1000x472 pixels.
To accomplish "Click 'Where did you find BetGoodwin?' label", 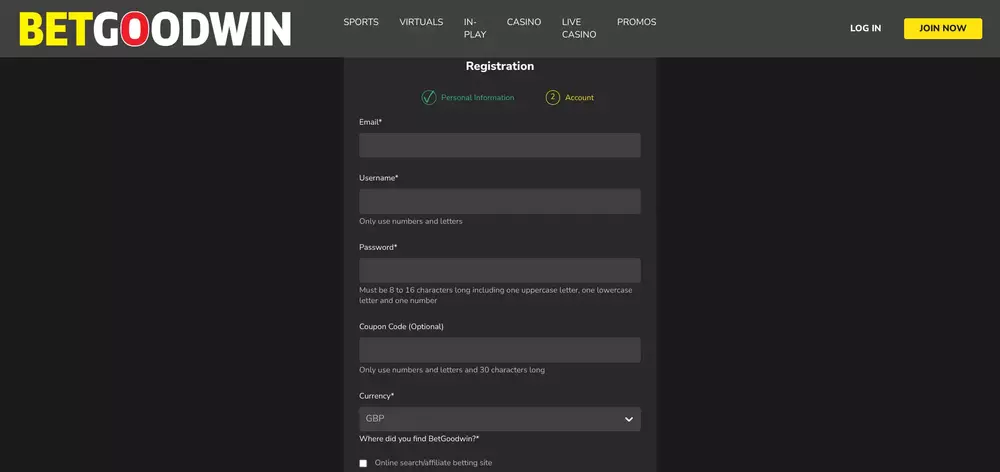I will click(419, 439).
